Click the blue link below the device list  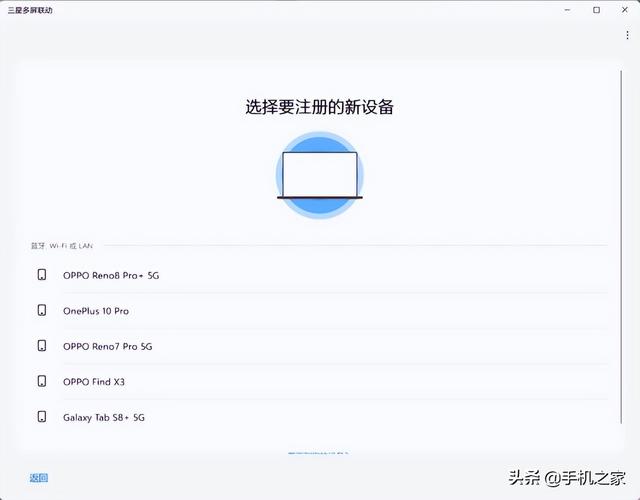pyautogui.click(x=318, y=453)
